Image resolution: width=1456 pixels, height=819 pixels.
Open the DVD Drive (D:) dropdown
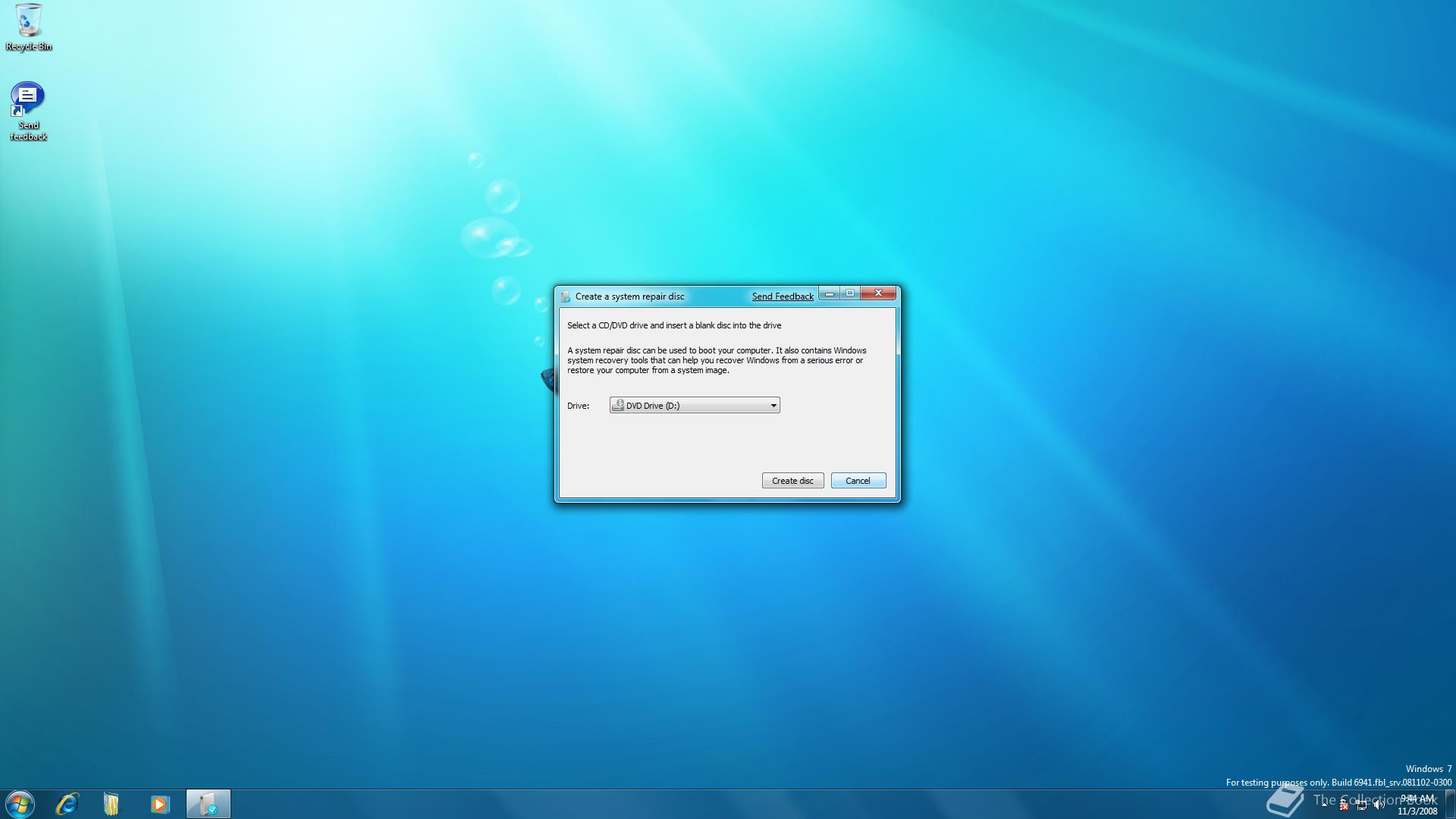coord(695,406)
